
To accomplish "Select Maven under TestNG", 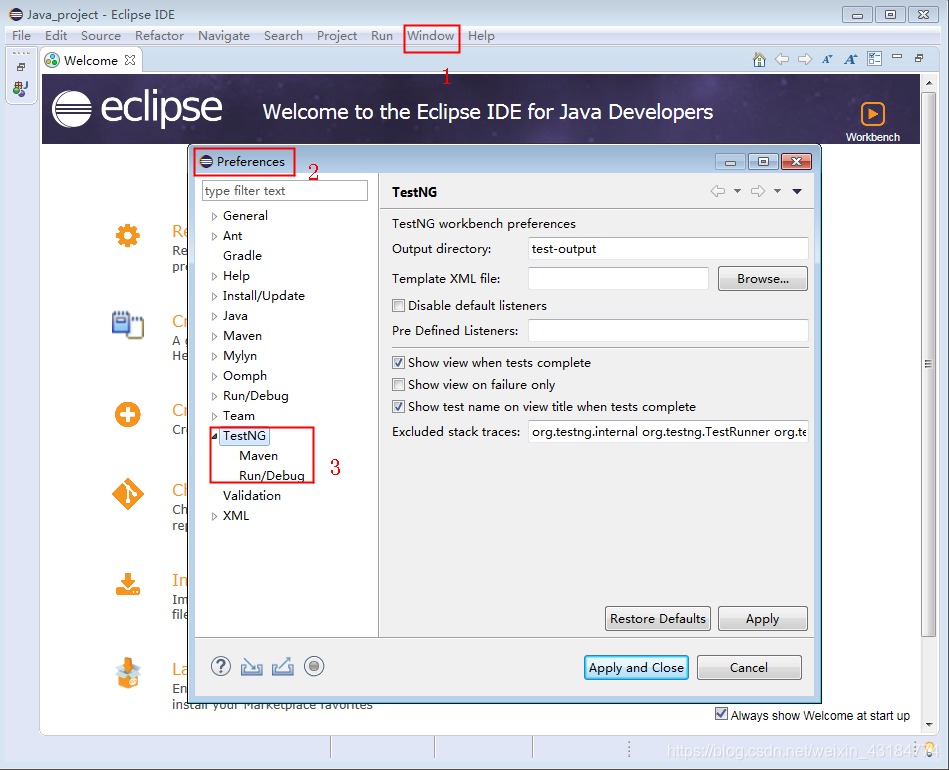I will 258,456.
